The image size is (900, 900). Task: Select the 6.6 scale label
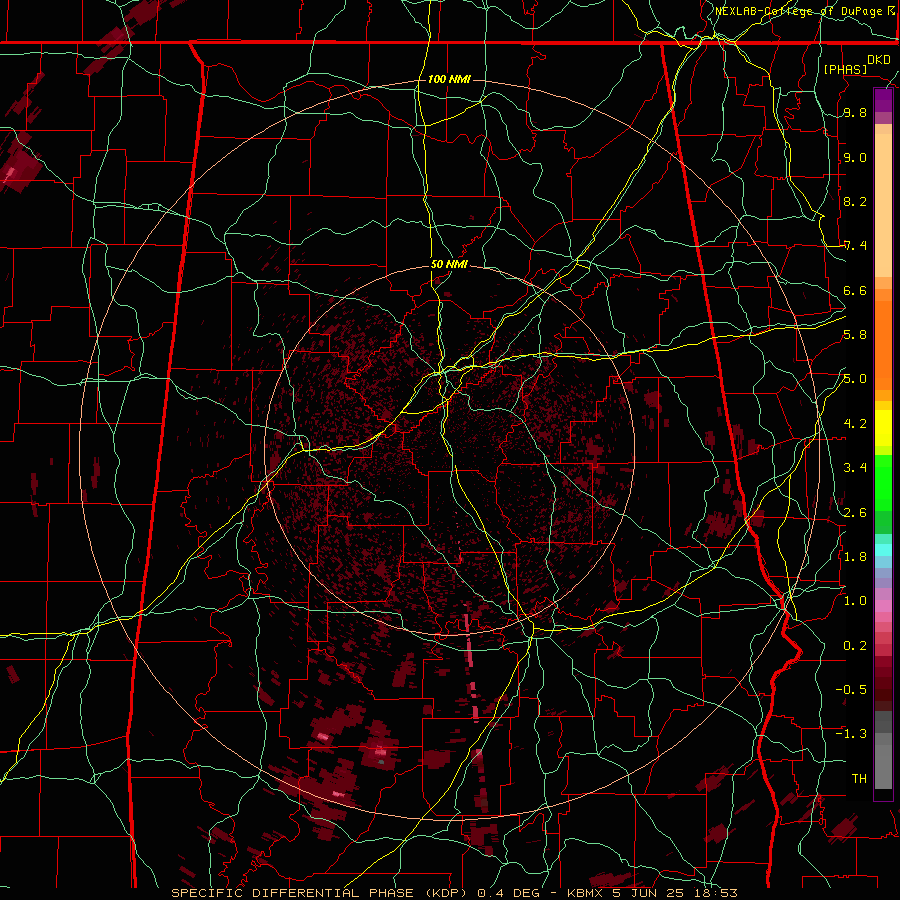pos(855,290)
